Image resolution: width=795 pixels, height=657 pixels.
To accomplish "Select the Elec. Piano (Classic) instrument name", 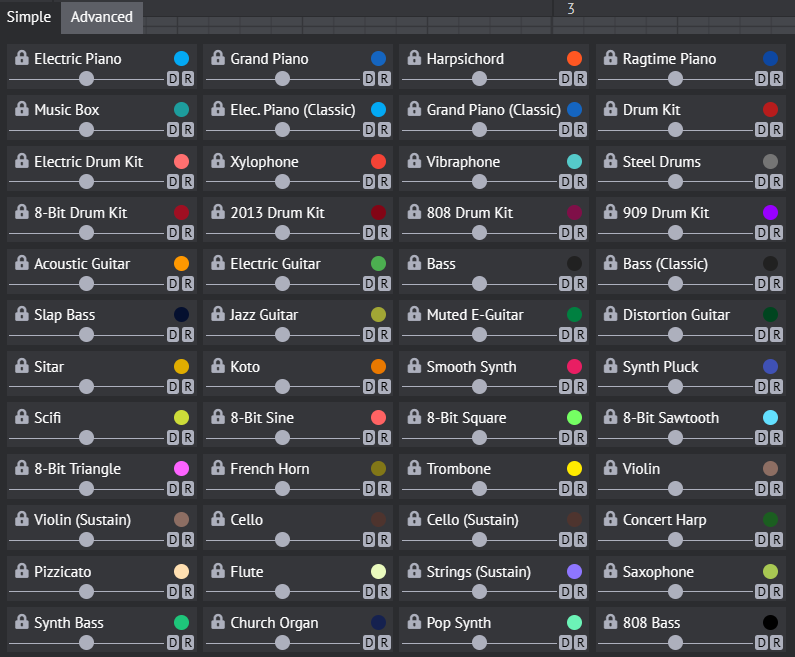I will 293,110.
